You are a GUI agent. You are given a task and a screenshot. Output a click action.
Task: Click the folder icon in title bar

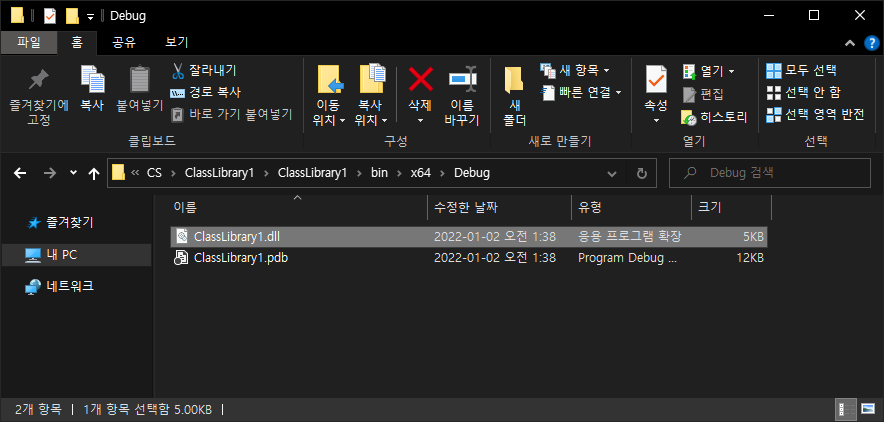point(17,16)
